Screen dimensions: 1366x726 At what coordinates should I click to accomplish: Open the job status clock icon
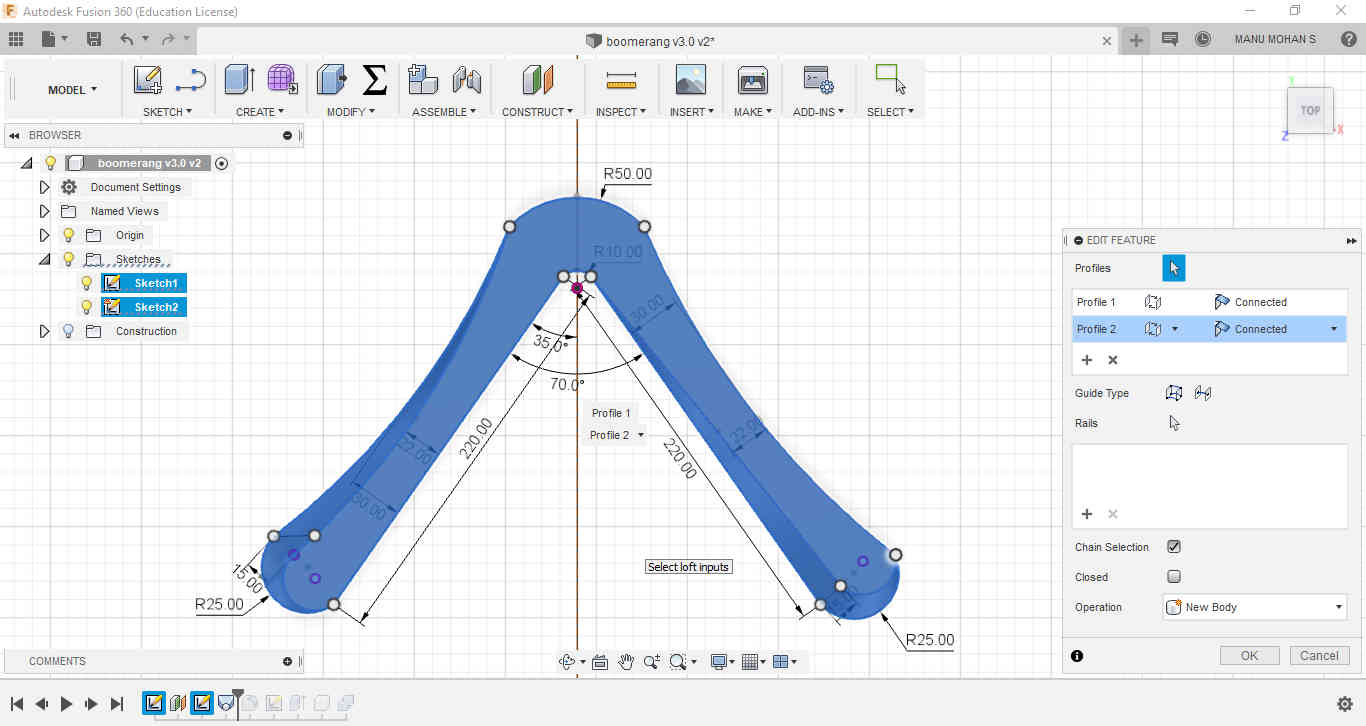click(1203, 39)
